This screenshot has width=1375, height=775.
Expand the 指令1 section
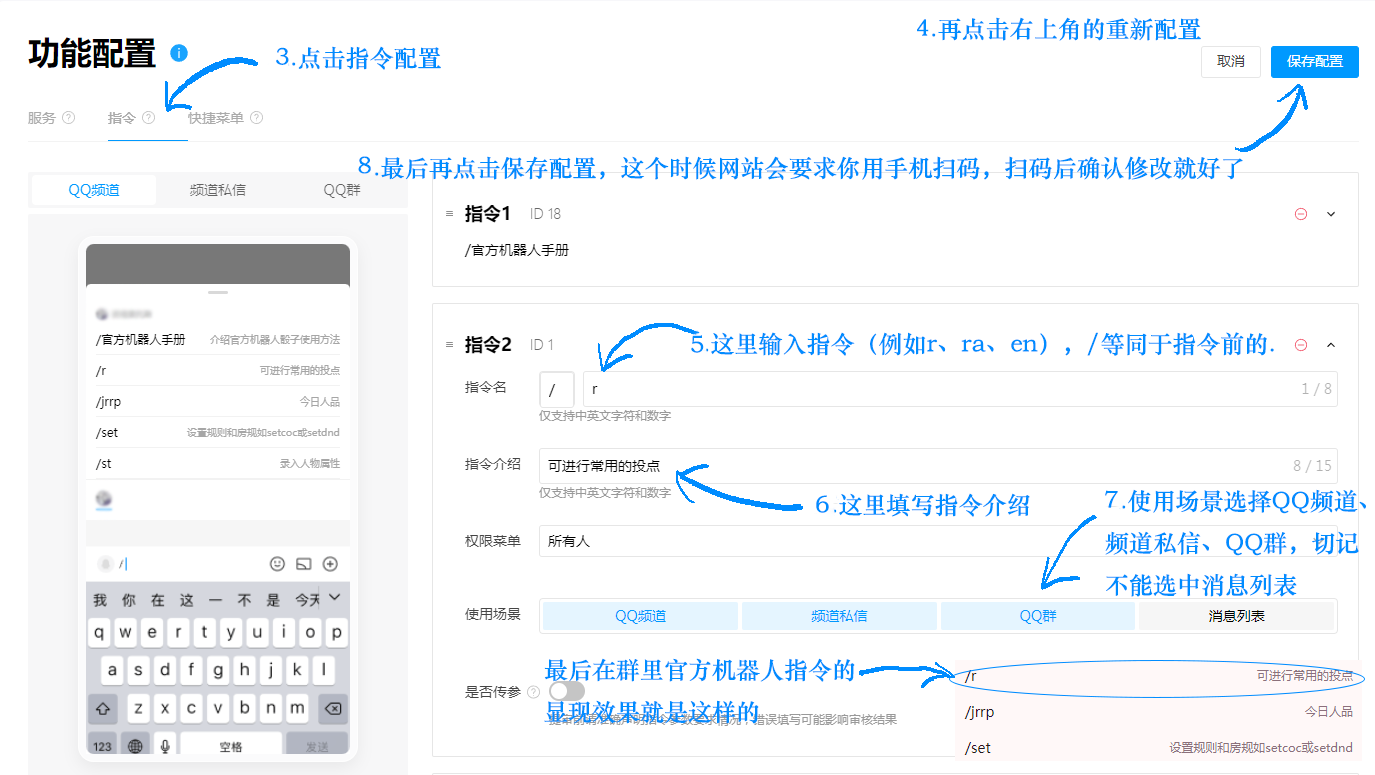[1330, 213]
